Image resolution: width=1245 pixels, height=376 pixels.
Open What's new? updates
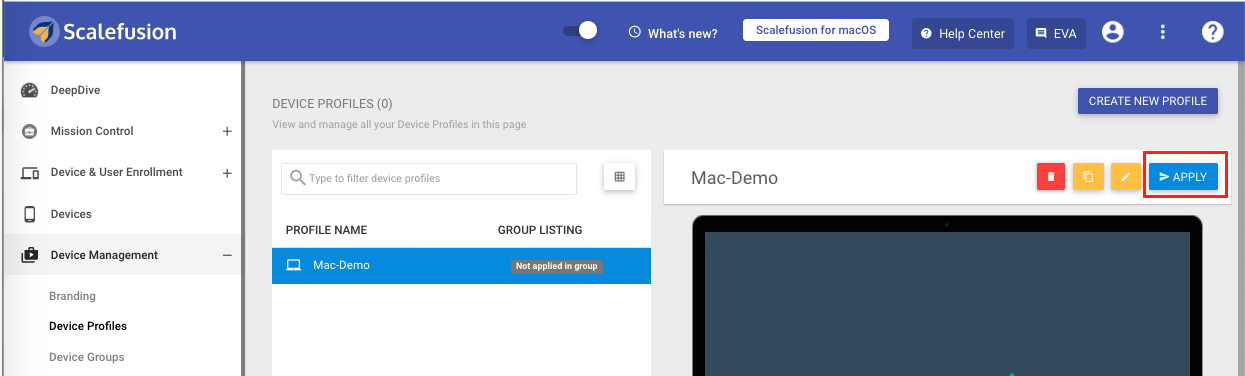tap(682, 33)
